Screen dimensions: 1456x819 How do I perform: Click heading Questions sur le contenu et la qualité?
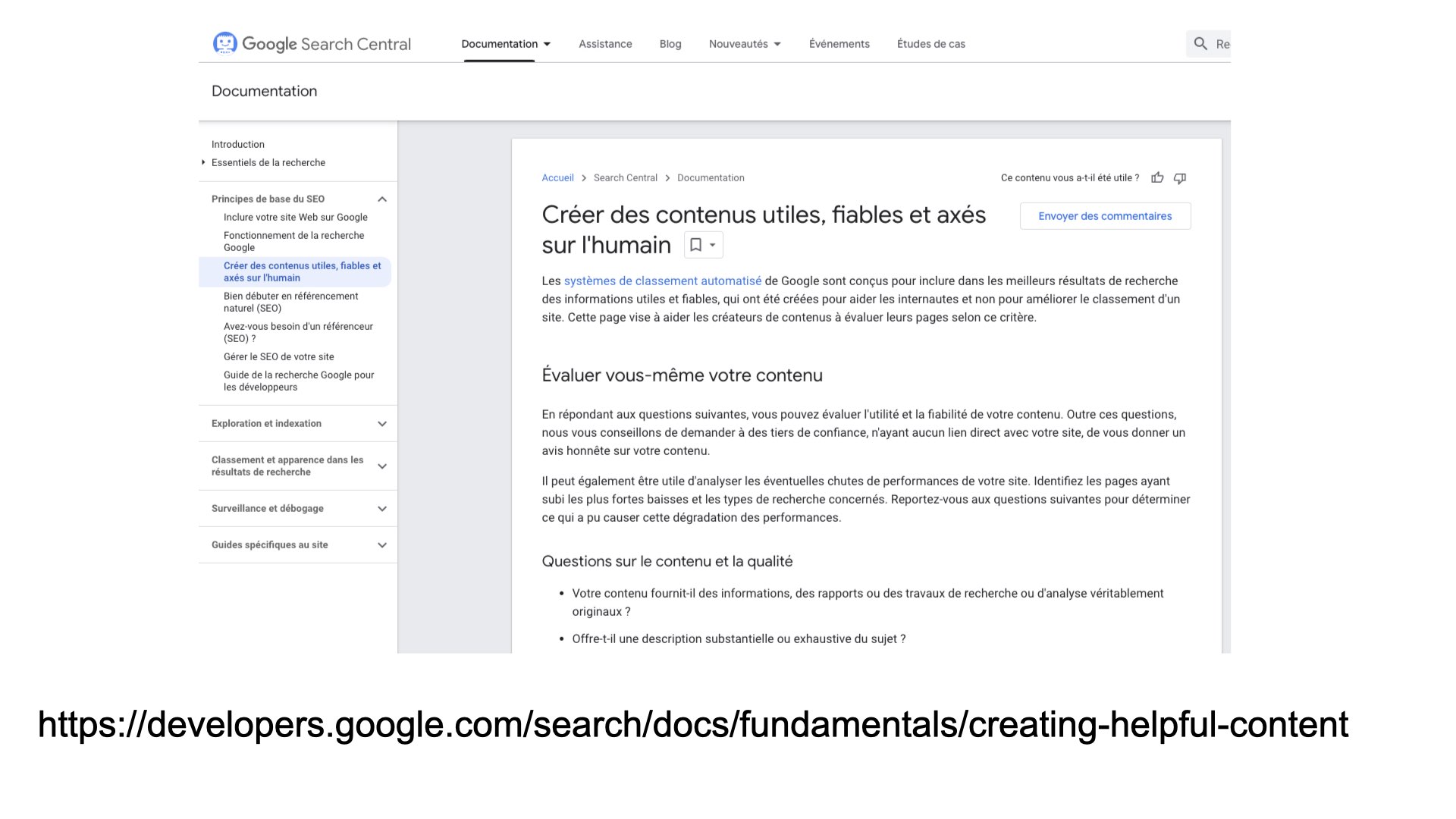[x=667, y=561]
